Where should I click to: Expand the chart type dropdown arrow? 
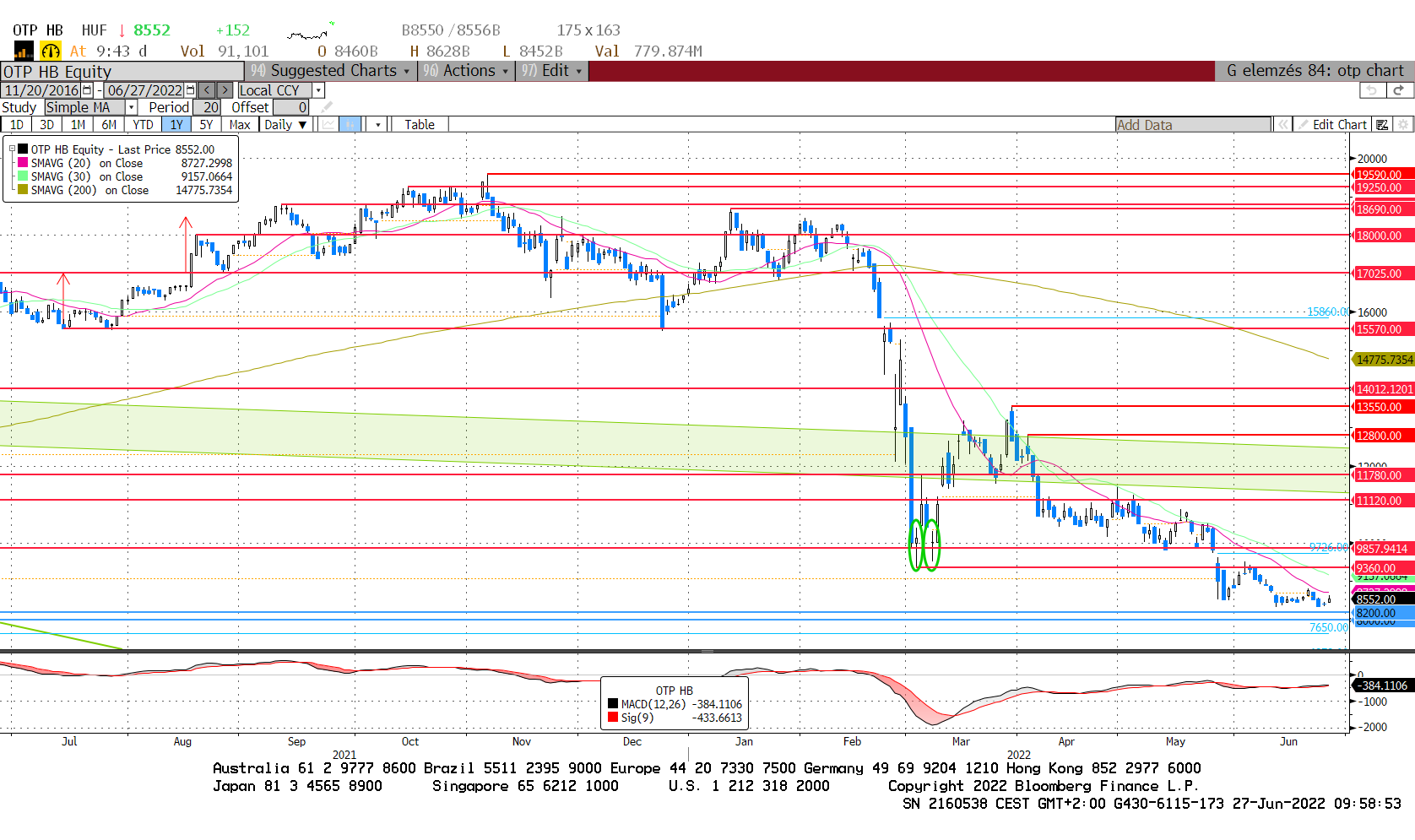coord(377,124)
